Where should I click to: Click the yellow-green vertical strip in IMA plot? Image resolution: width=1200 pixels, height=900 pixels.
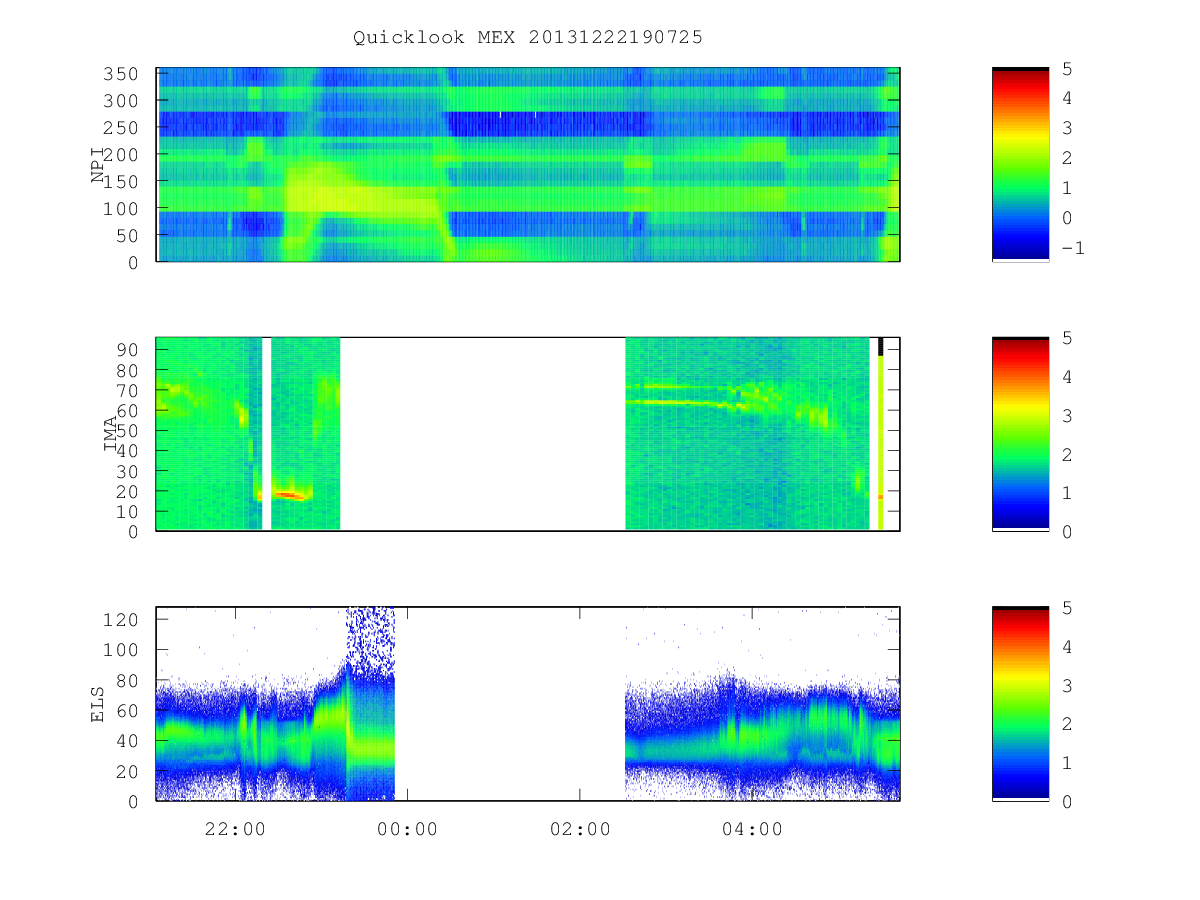coord(881,442)
